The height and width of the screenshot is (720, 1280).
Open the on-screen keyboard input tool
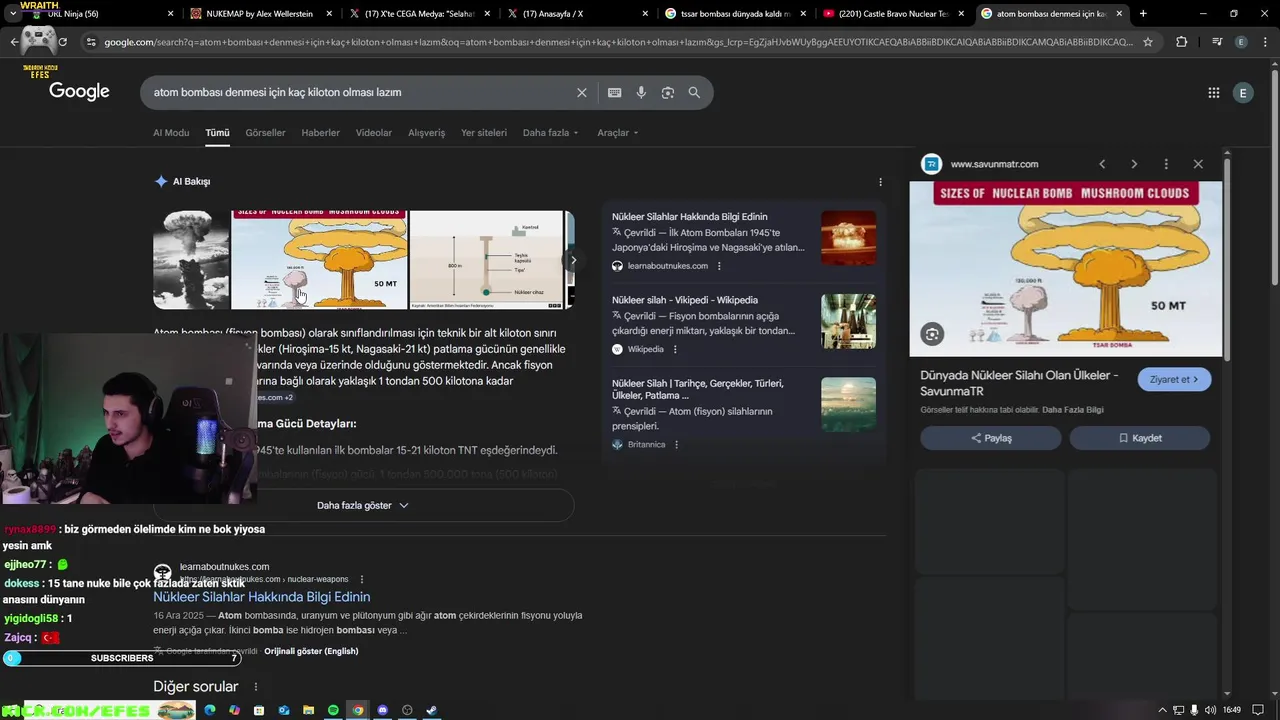[614, 93]
